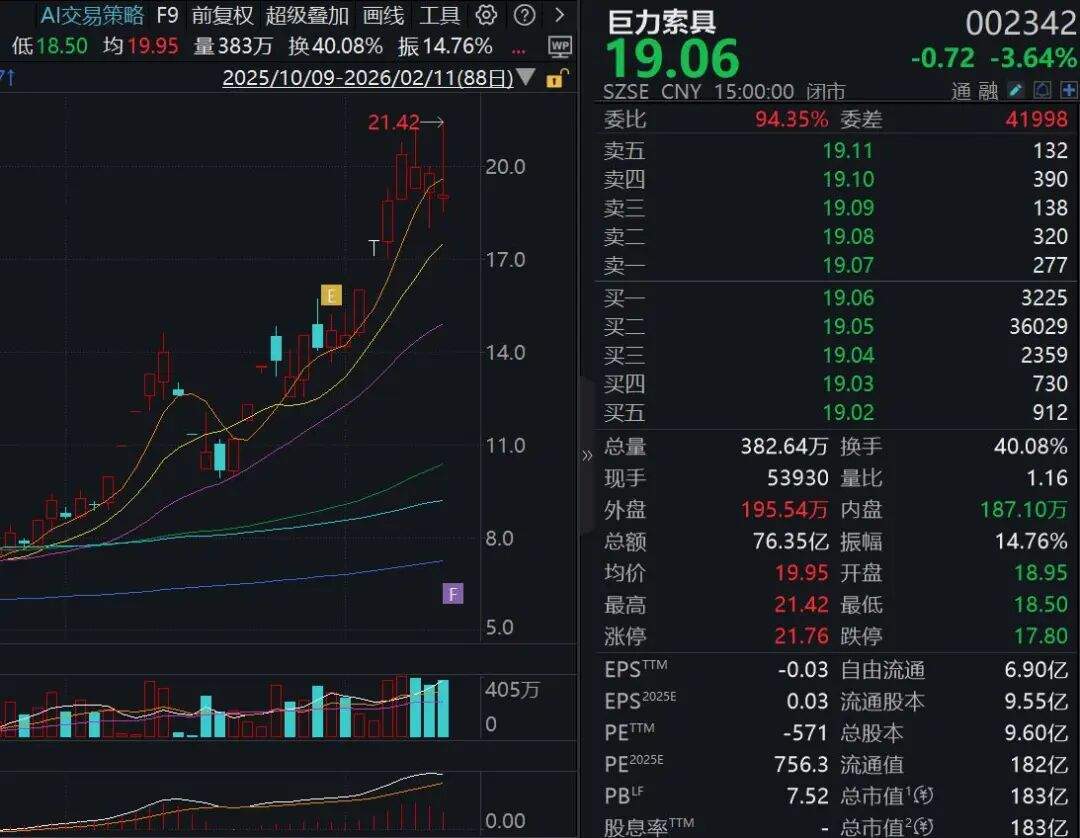
Task: Open the help question mark icon
Action: pyautogui.click(x=524, y=15)
